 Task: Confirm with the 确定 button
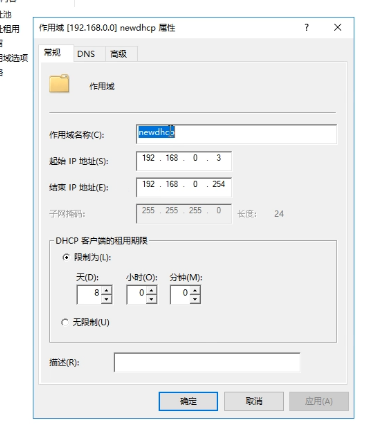tap(188, 401)
